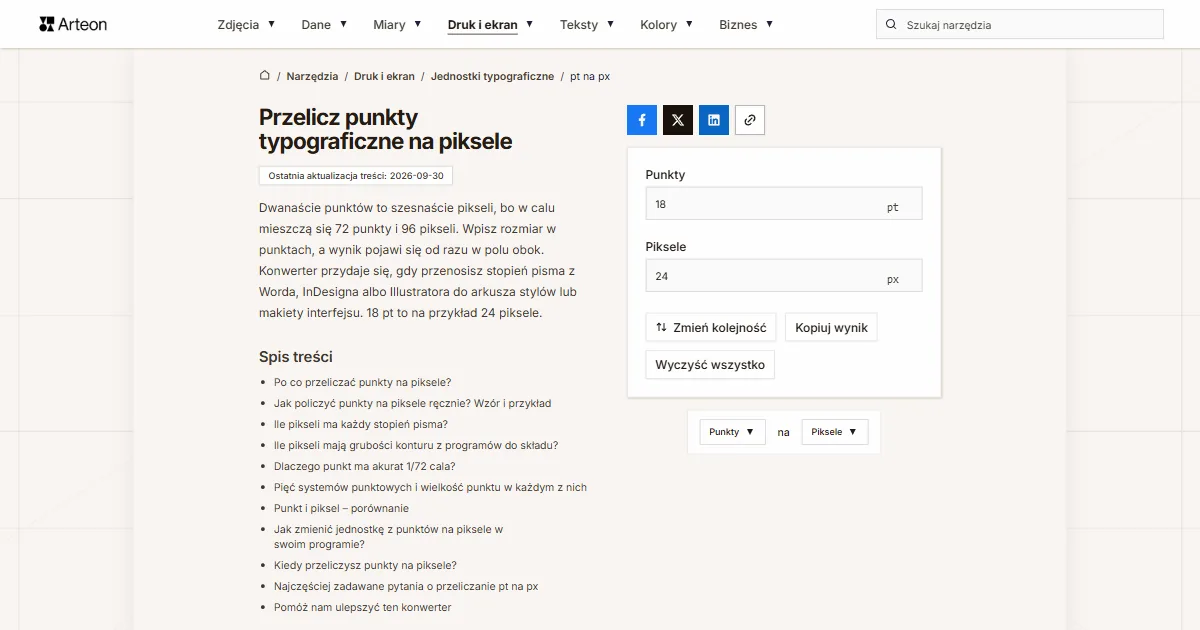The height and width of the screenshot is (630, 1200).
Task: Click the Zmień kolejność button
Action: point(710,327)
